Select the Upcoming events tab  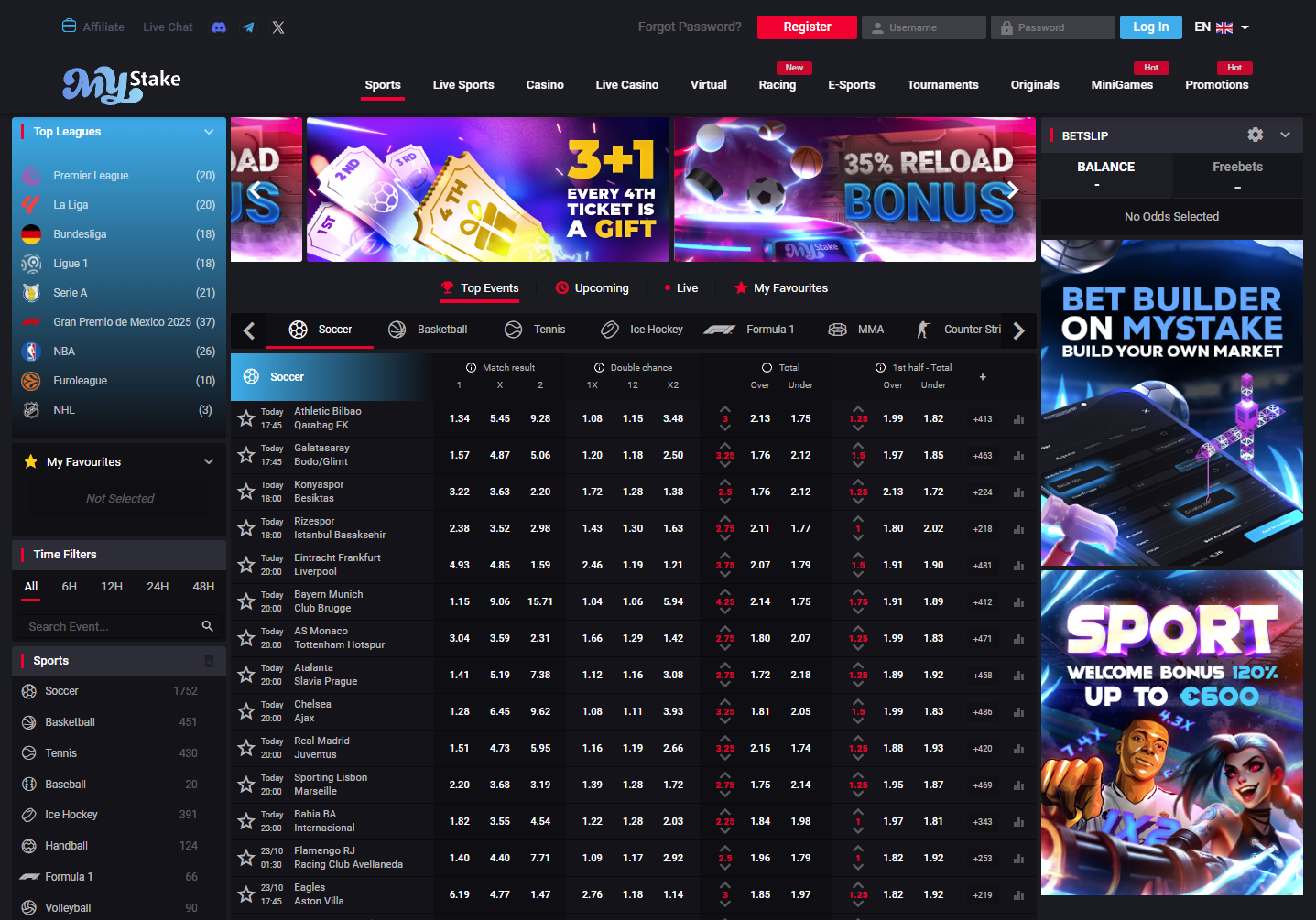(592, 288)
